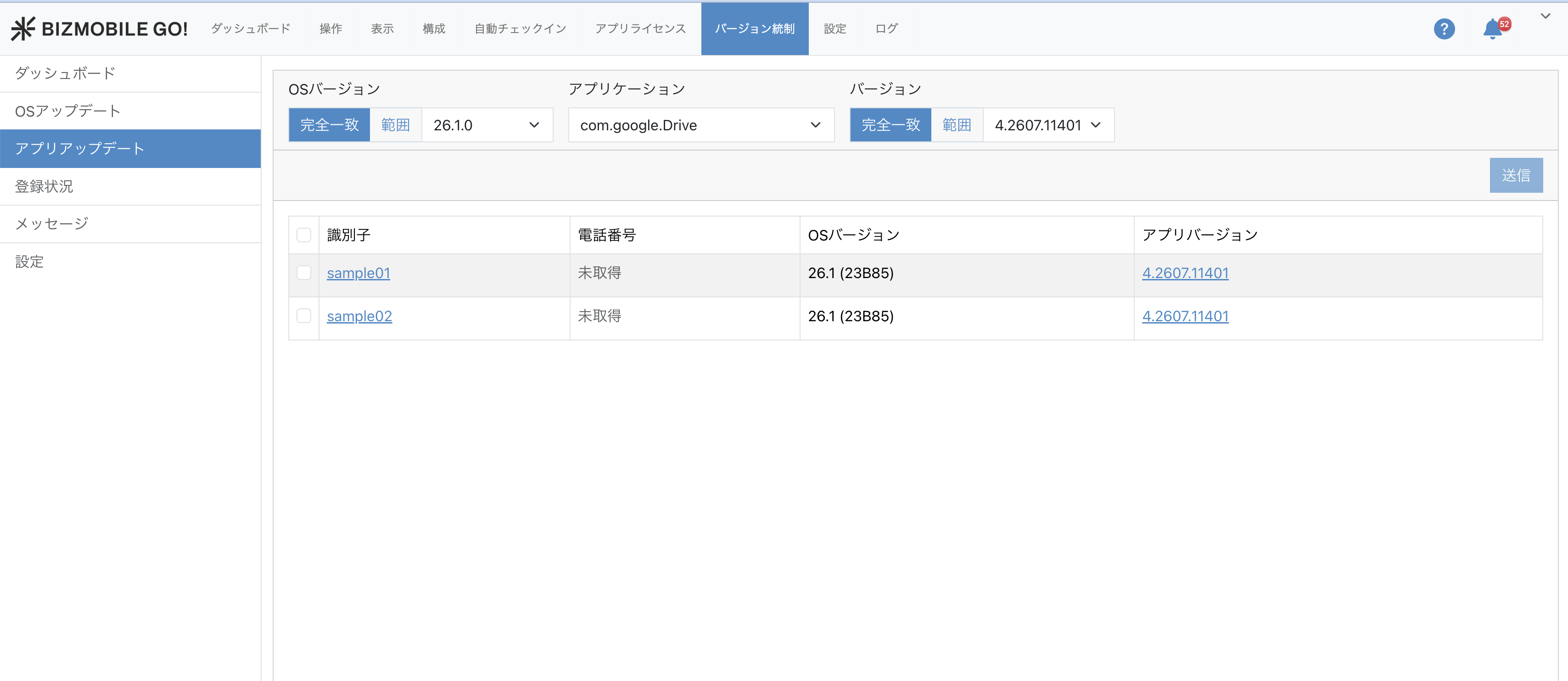Open the 自動チェックイン menu

(520, 28)
